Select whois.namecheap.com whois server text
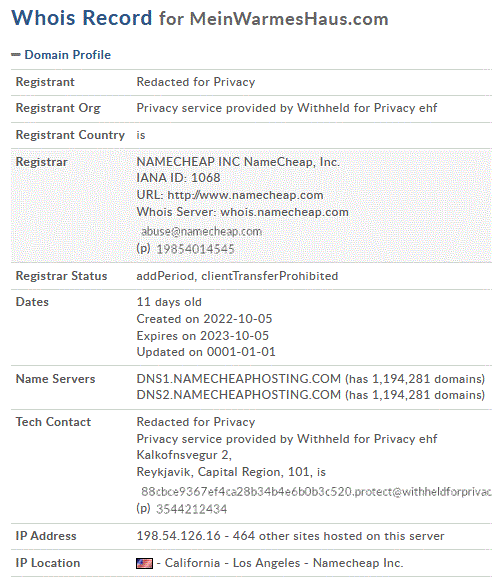 [284, 212]
